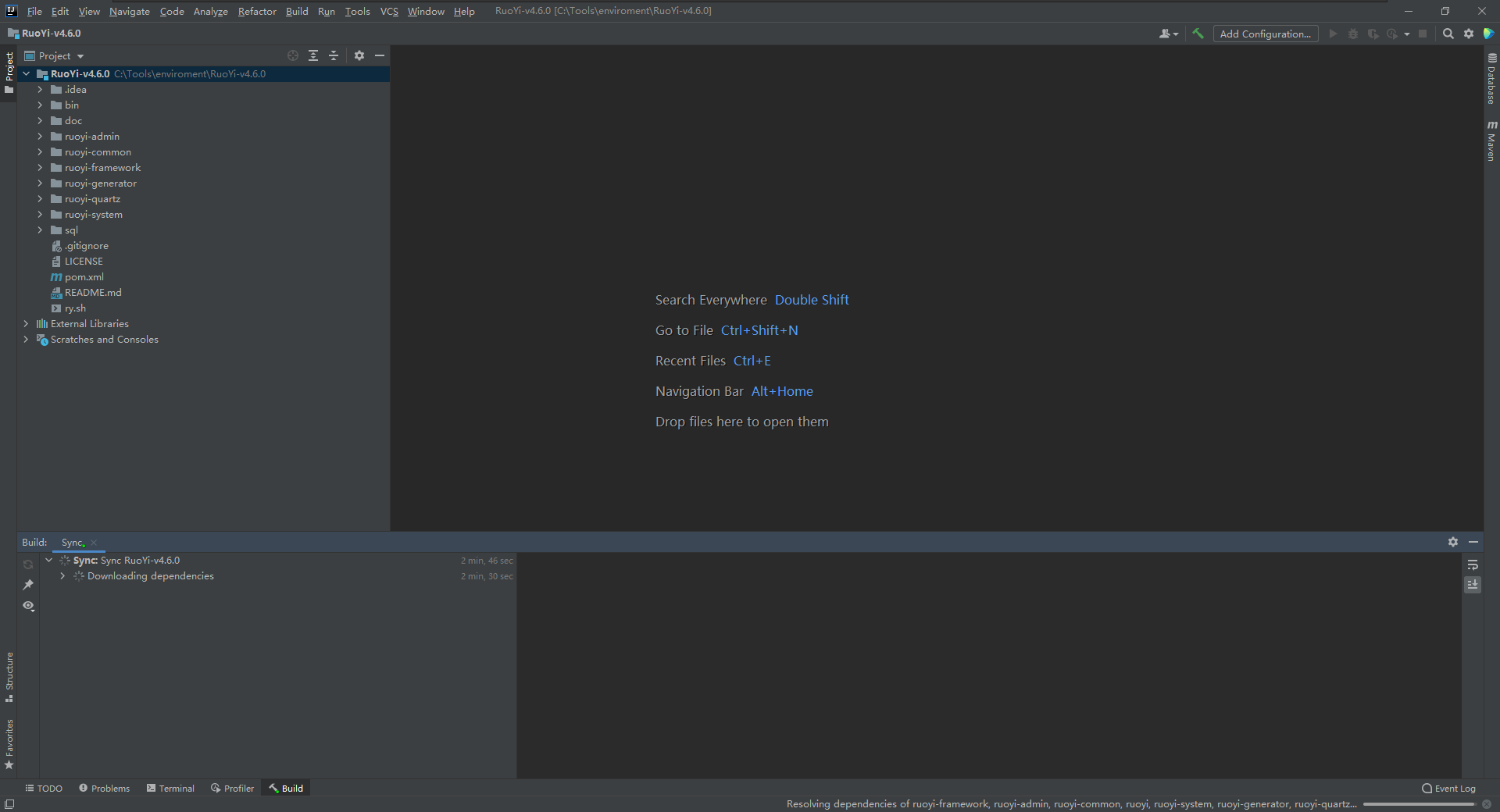The image size is (1500, 812).
Task: Select the ry.sh file
Action: [75, 308]
